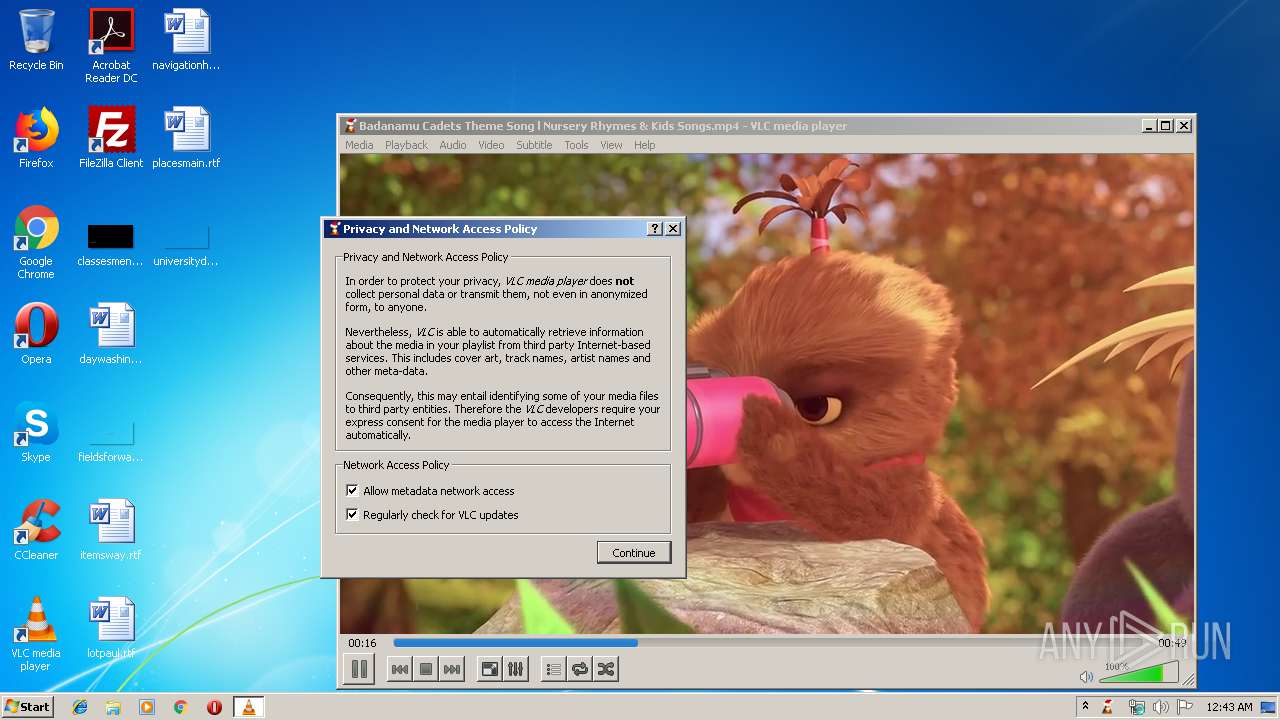Open the Subtitle menu
The width and height of the screenshot is (1280, 720).
point(534,145)
